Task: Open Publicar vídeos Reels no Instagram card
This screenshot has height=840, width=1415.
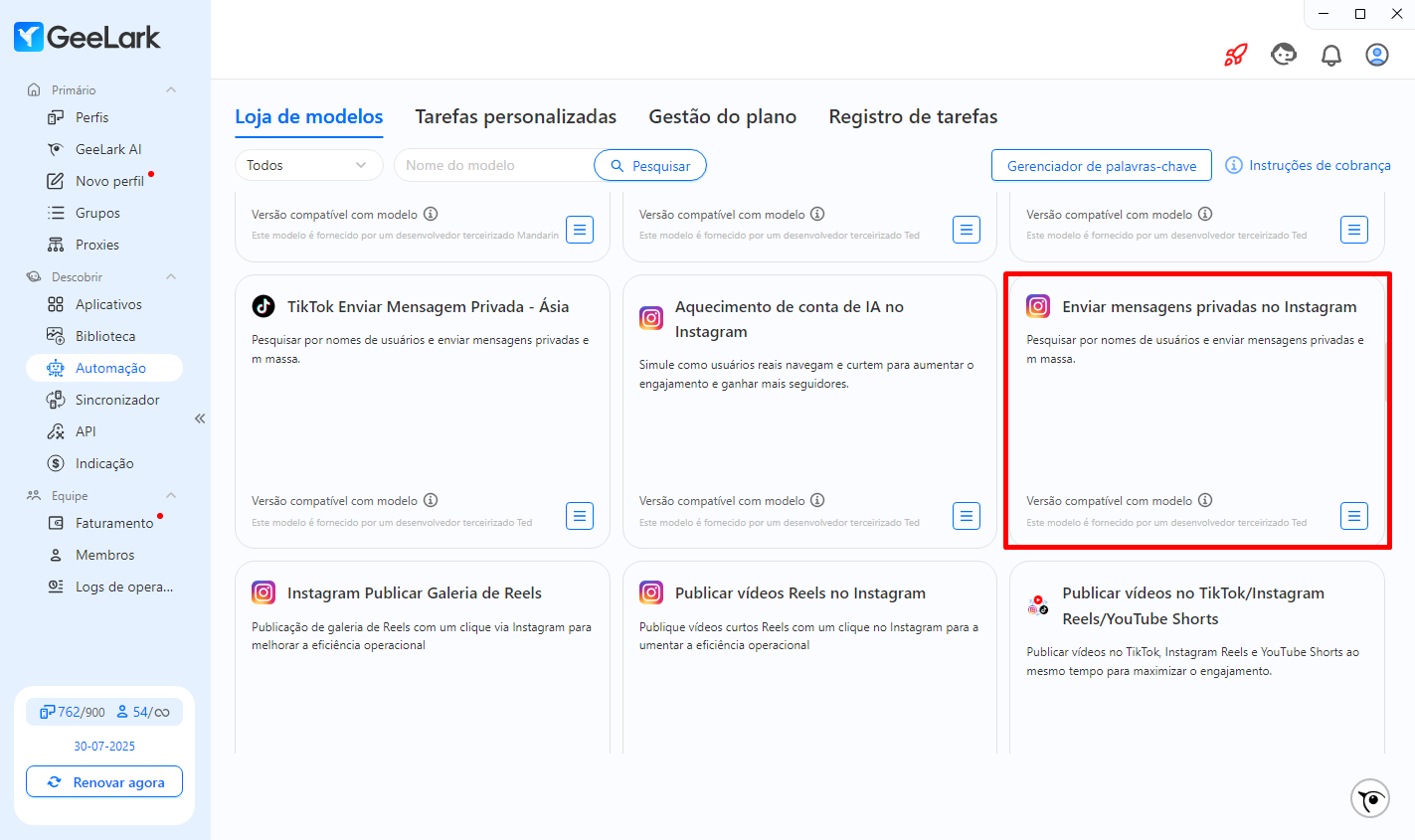Action: pyautogui.click(x=809, y=656)
